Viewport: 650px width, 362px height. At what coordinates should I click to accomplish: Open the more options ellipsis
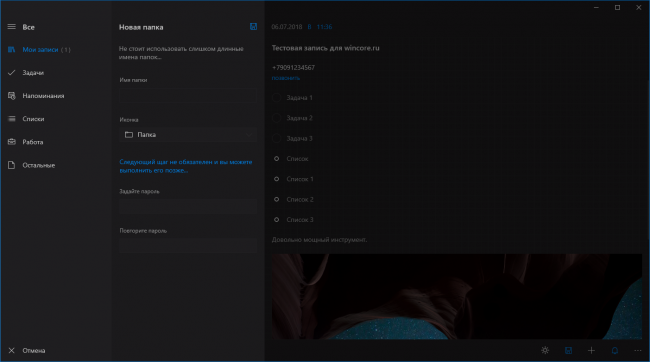(638, 350)
